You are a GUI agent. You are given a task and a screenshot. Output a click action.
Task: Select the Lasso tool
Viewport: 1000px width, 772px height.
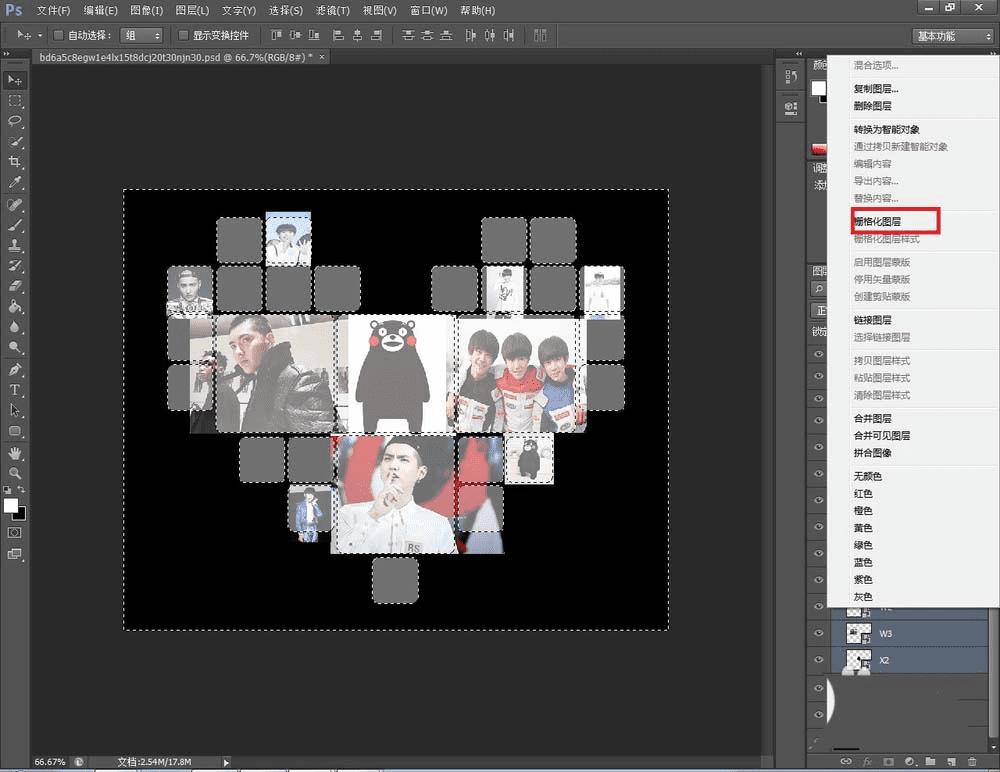pos(15,121)
